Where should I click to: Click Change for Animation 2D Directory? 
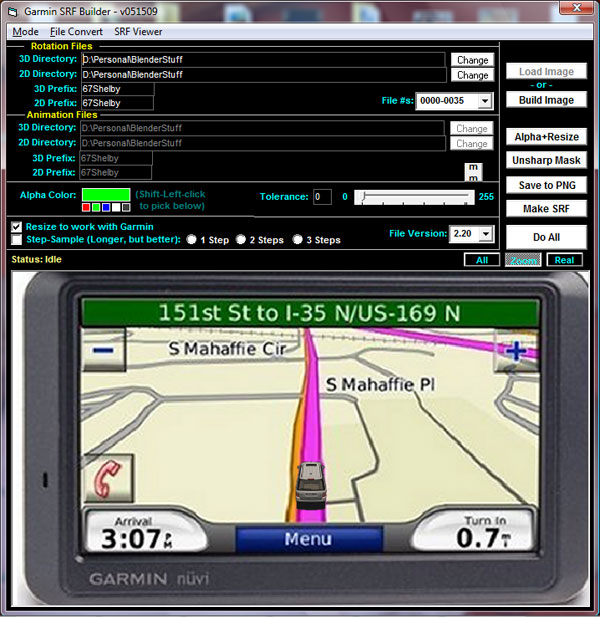(x=471, y=143)
